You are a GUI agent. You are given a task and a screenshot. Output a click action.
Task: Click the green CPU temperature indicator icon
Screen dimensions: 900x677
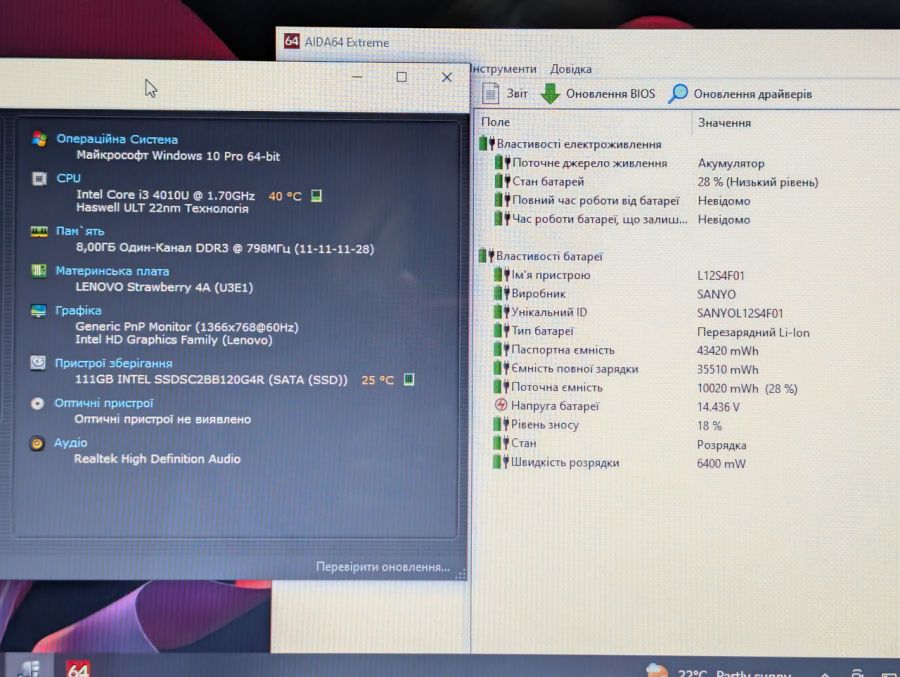(316, 196)
